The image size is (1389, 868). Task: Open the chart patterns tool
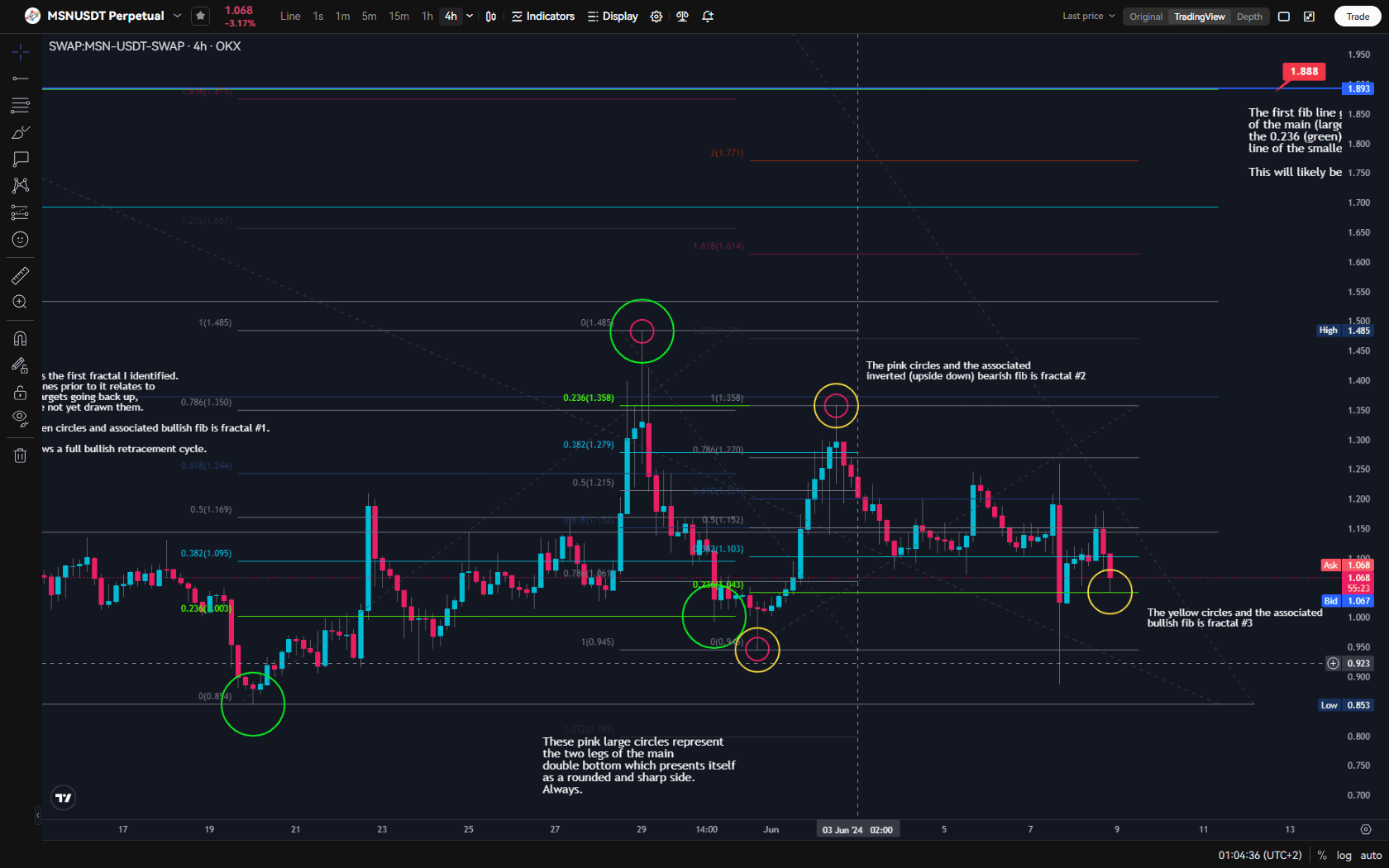point(21,185)
